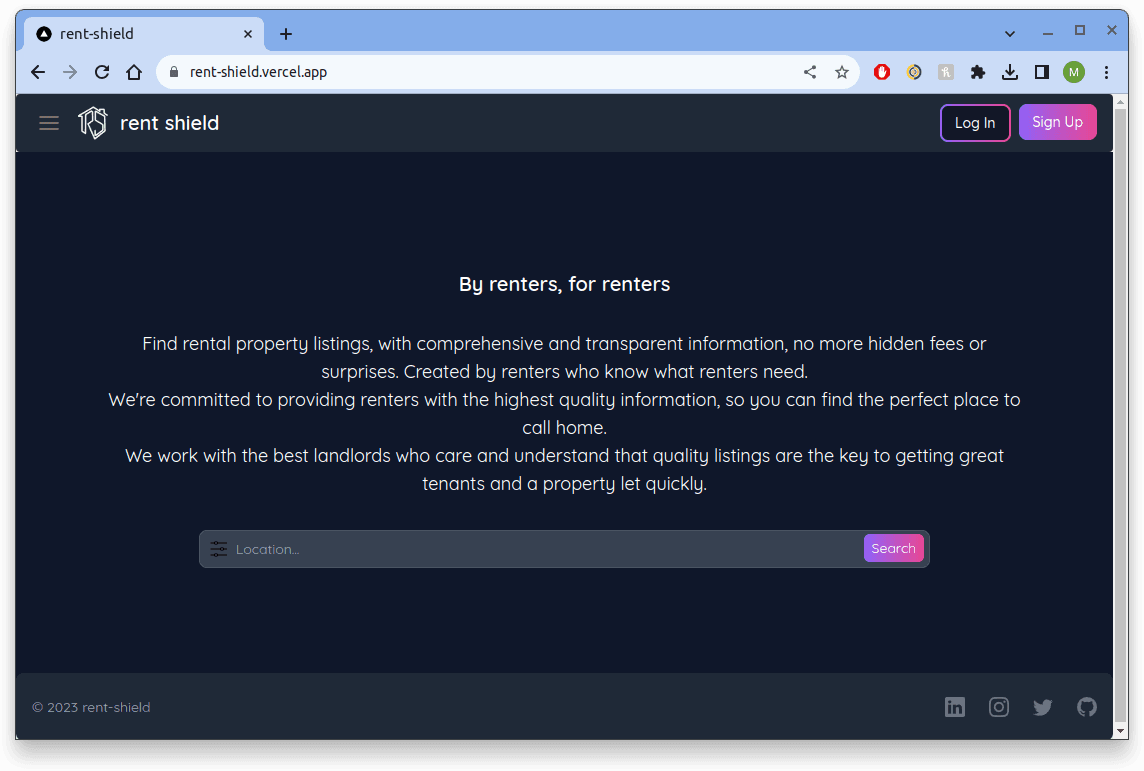Click the 'By renters, for renters' heading
The width and height of the screenshot is (1144, 771).
[564, 284]
